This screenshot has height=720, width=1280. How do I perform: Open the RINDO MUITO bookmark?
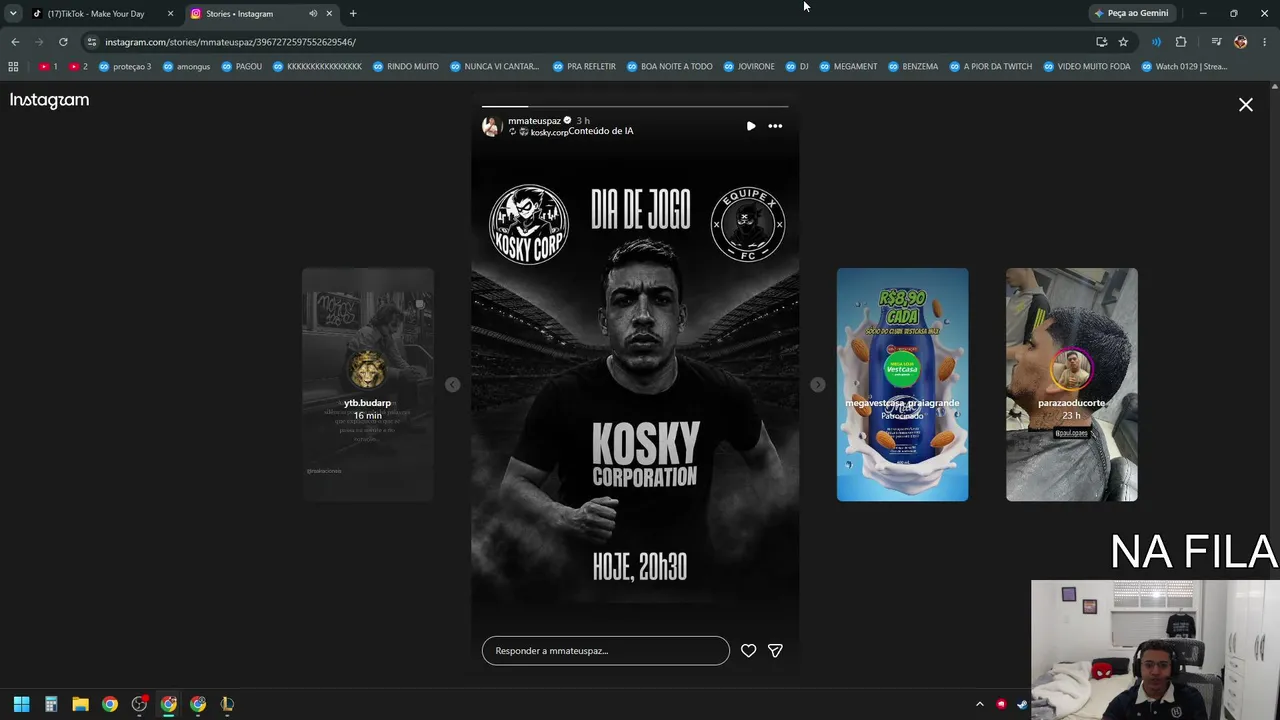(406, 67)
